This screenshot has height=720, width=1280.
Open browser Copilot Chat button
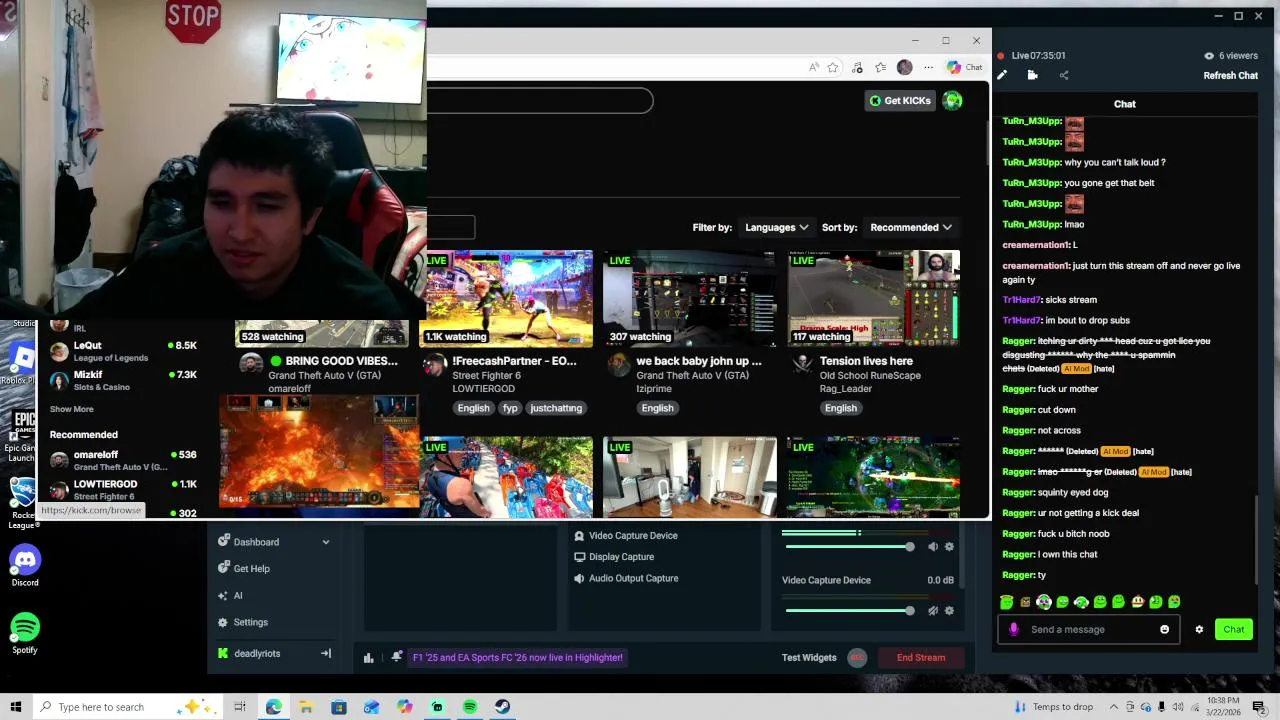coord(965,67)
